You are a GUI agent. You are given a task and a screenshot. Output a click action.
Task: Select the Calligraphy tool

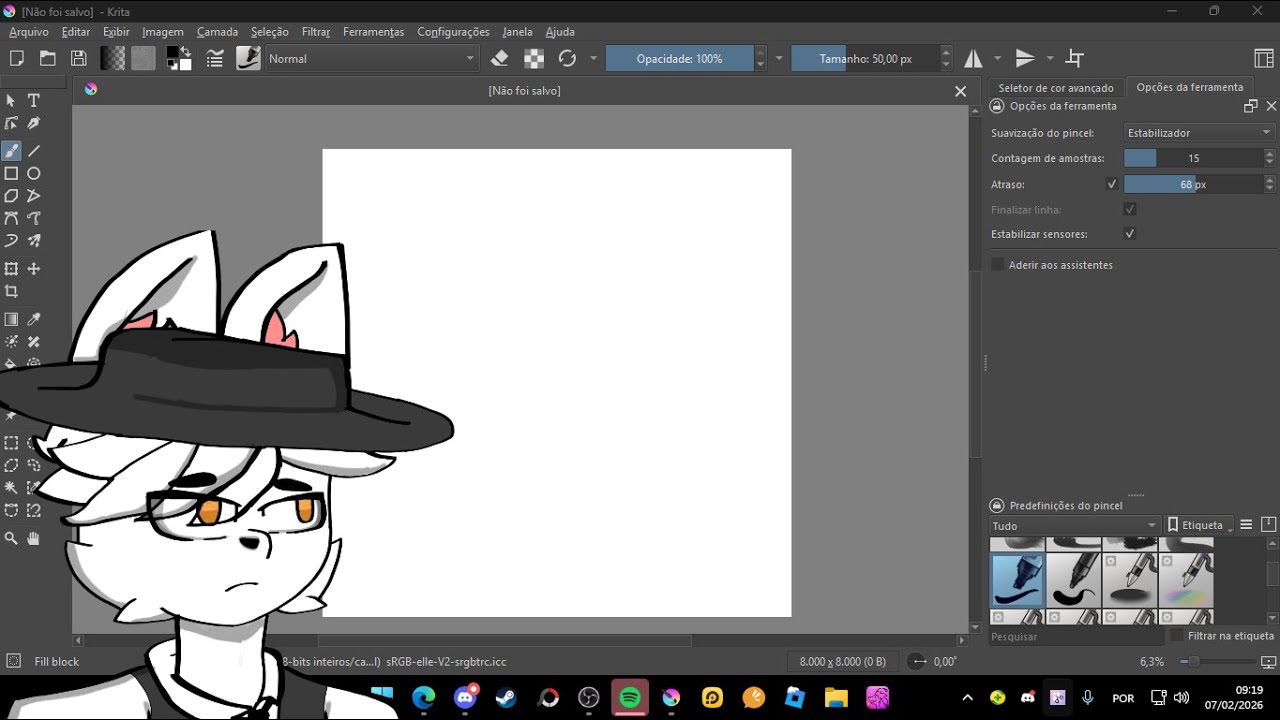coord(33,124)
